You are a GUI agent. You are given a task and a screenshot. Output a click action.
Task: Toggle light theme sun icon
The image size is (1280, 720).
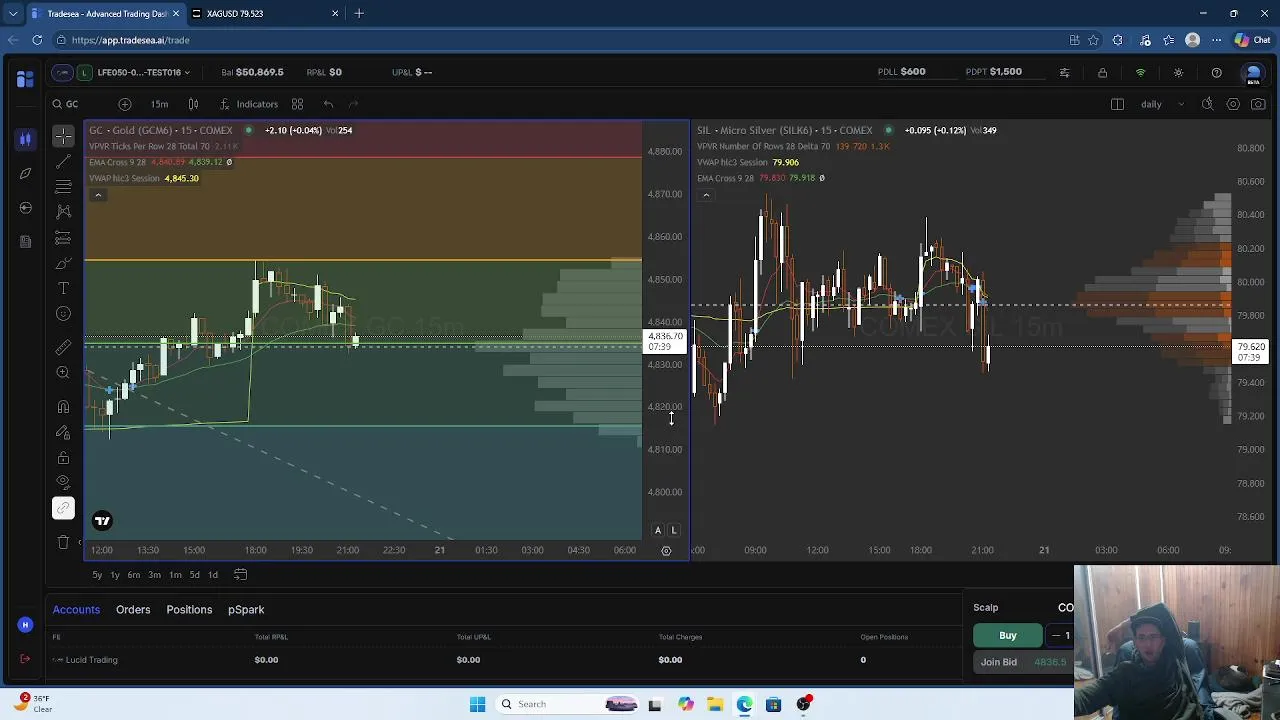pos(1178,72)
